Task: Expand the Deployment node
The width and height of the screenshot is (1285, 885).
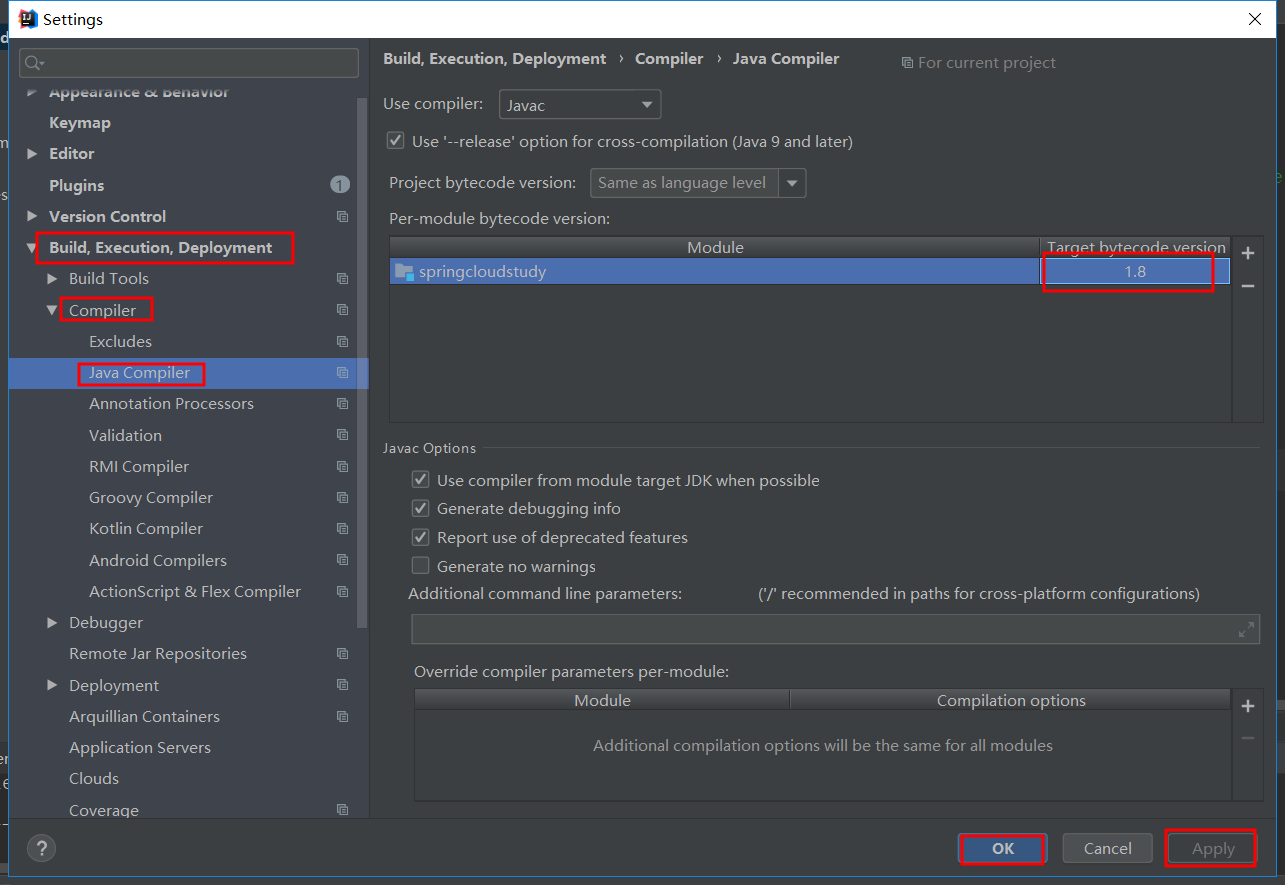Action: coord(52,685)
